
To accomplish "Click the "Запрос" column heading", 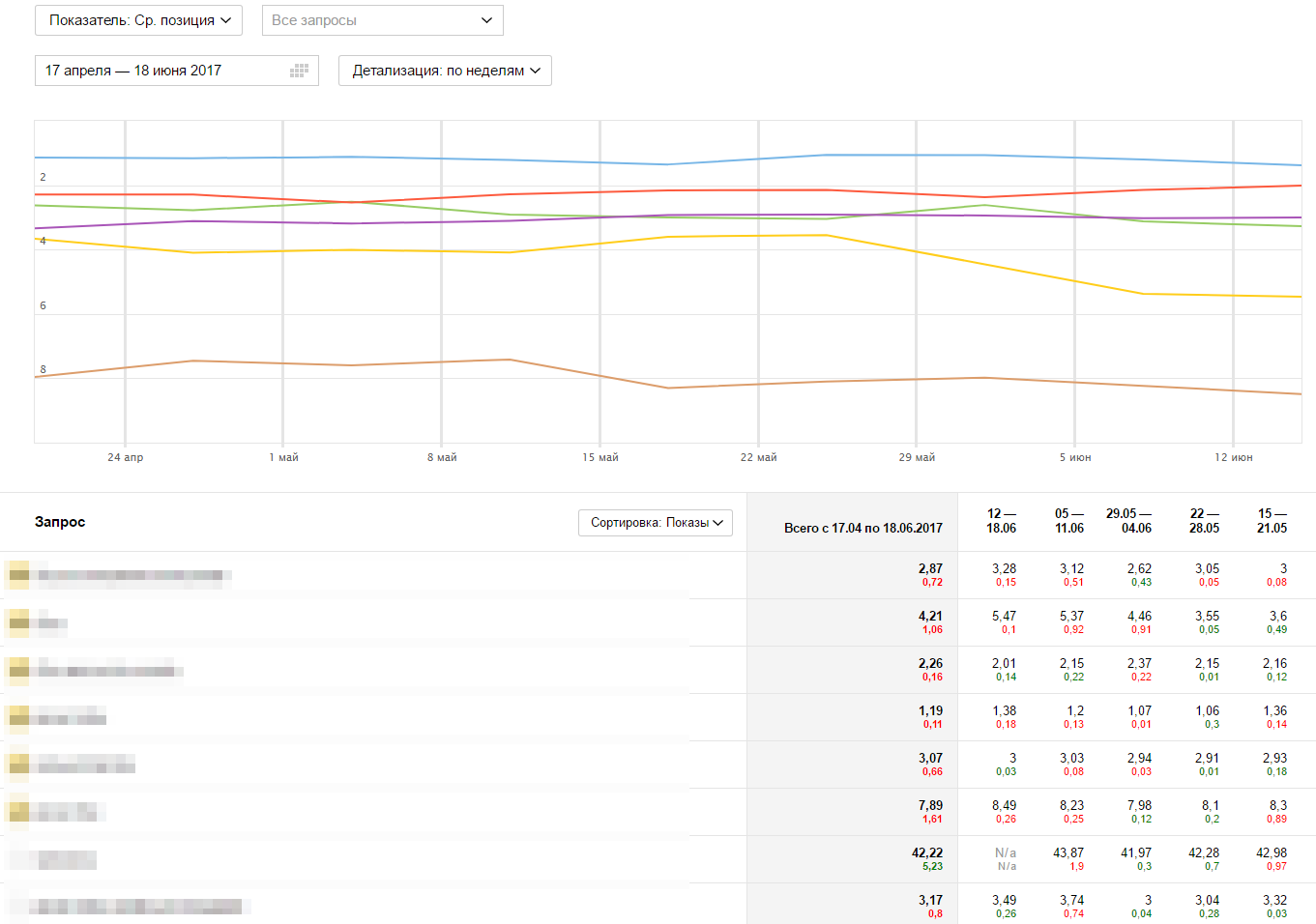I will click(60, 522).
